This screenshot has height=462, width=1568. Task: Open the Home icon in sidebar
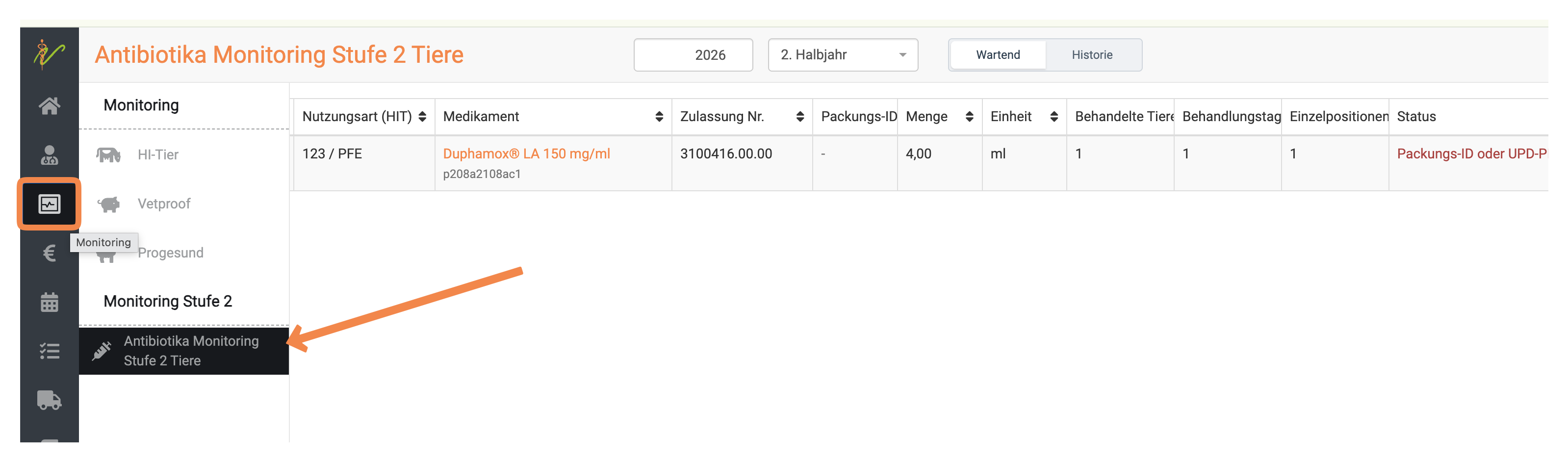pyautogui.click(x=50, y=106)
